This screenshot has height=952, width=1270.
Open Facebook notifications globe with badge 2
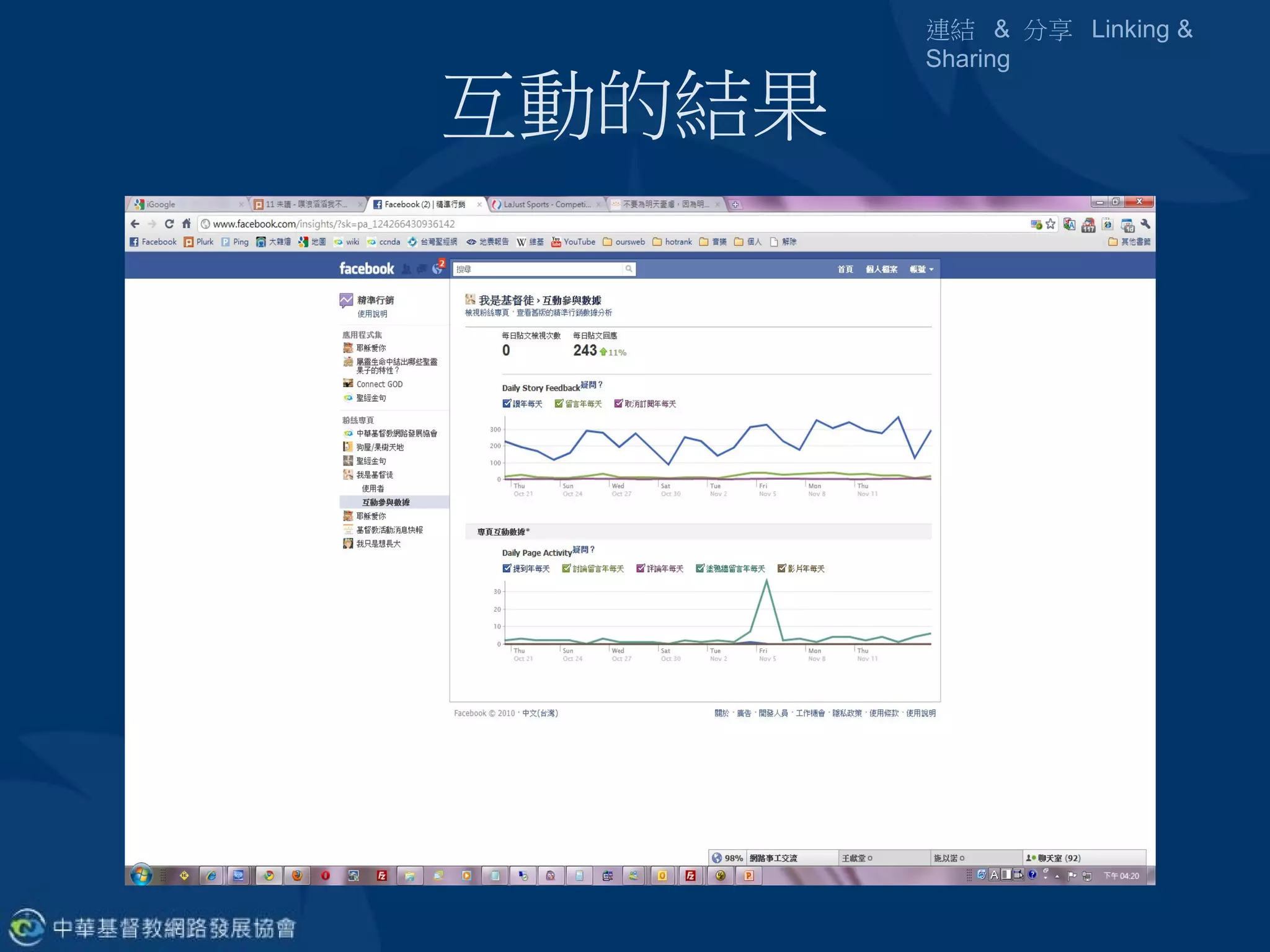pos(438,268)
